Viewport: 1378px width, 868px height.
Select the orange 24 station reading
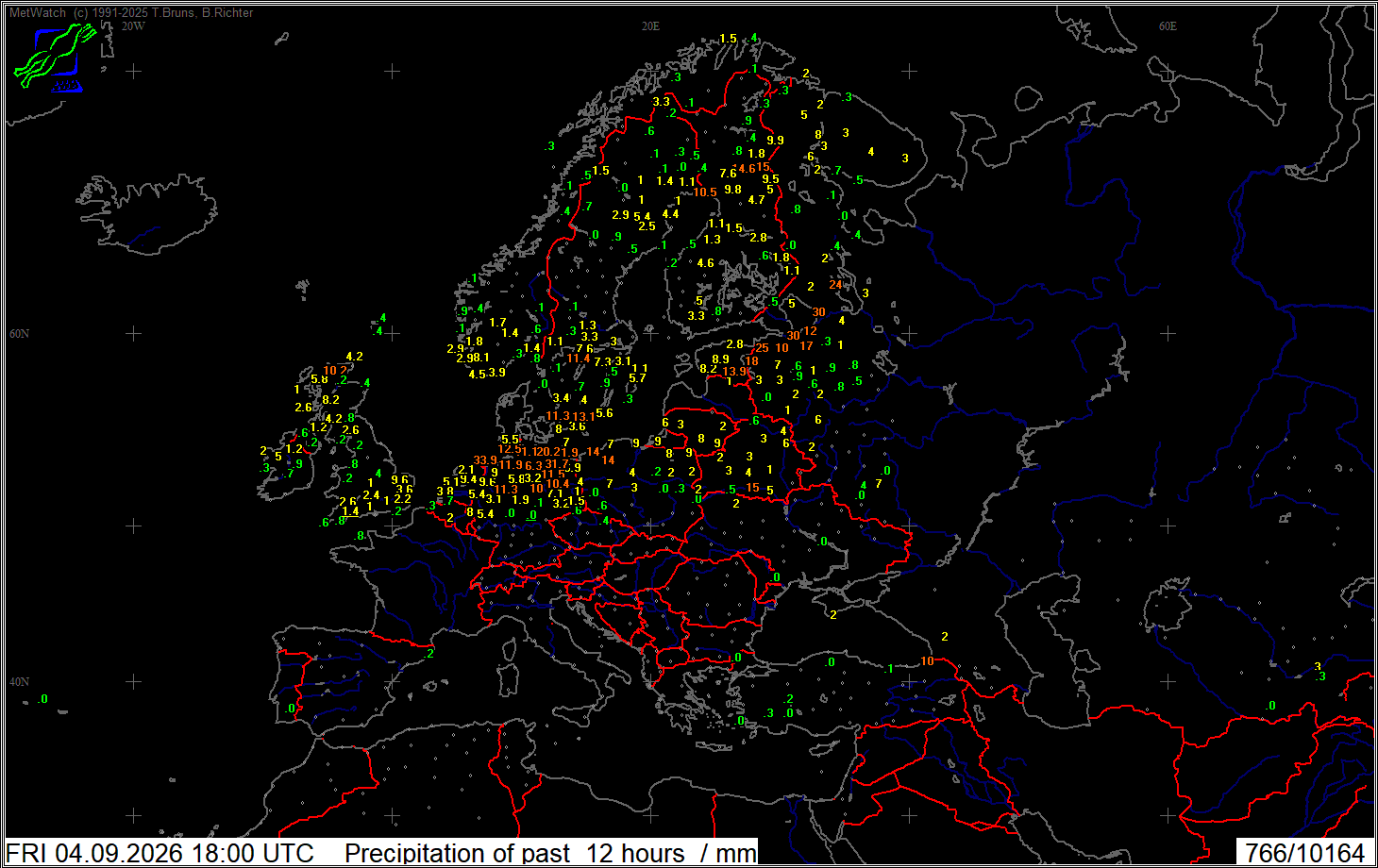pyautogui.click(x=835, y=284)
